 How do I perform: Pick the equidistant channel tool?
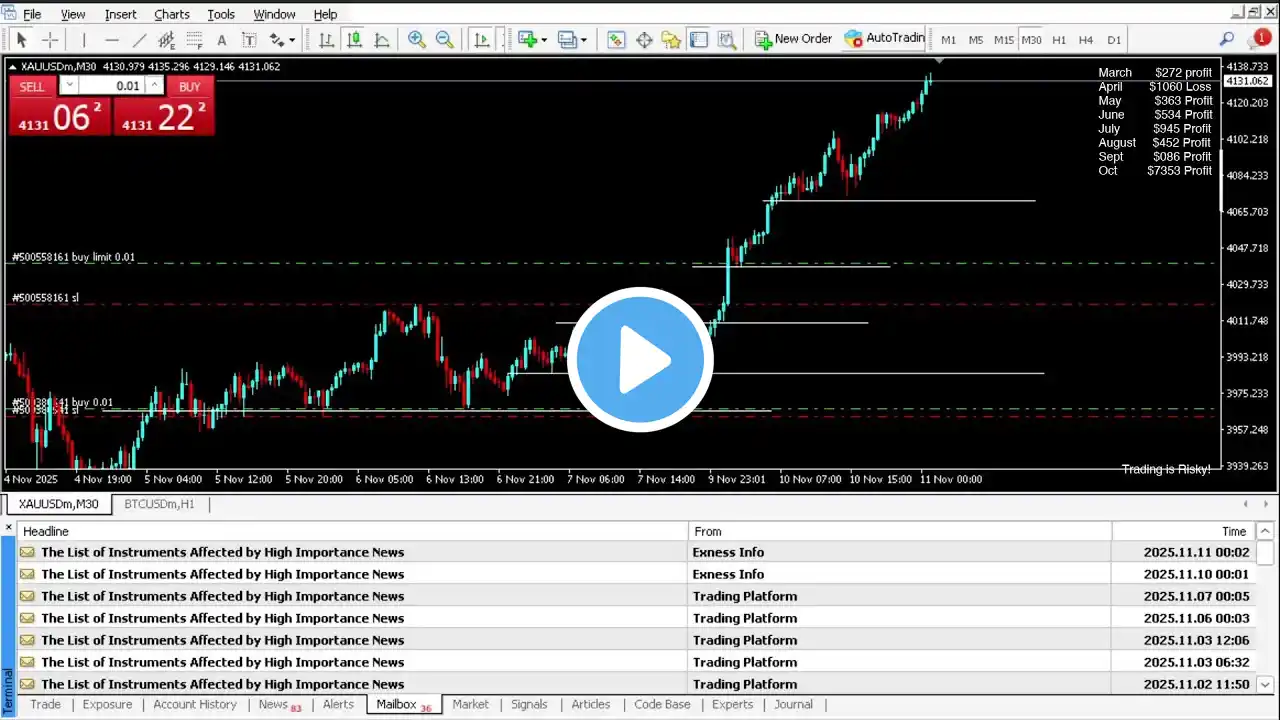pyautogui.click(x=167, y=40)
